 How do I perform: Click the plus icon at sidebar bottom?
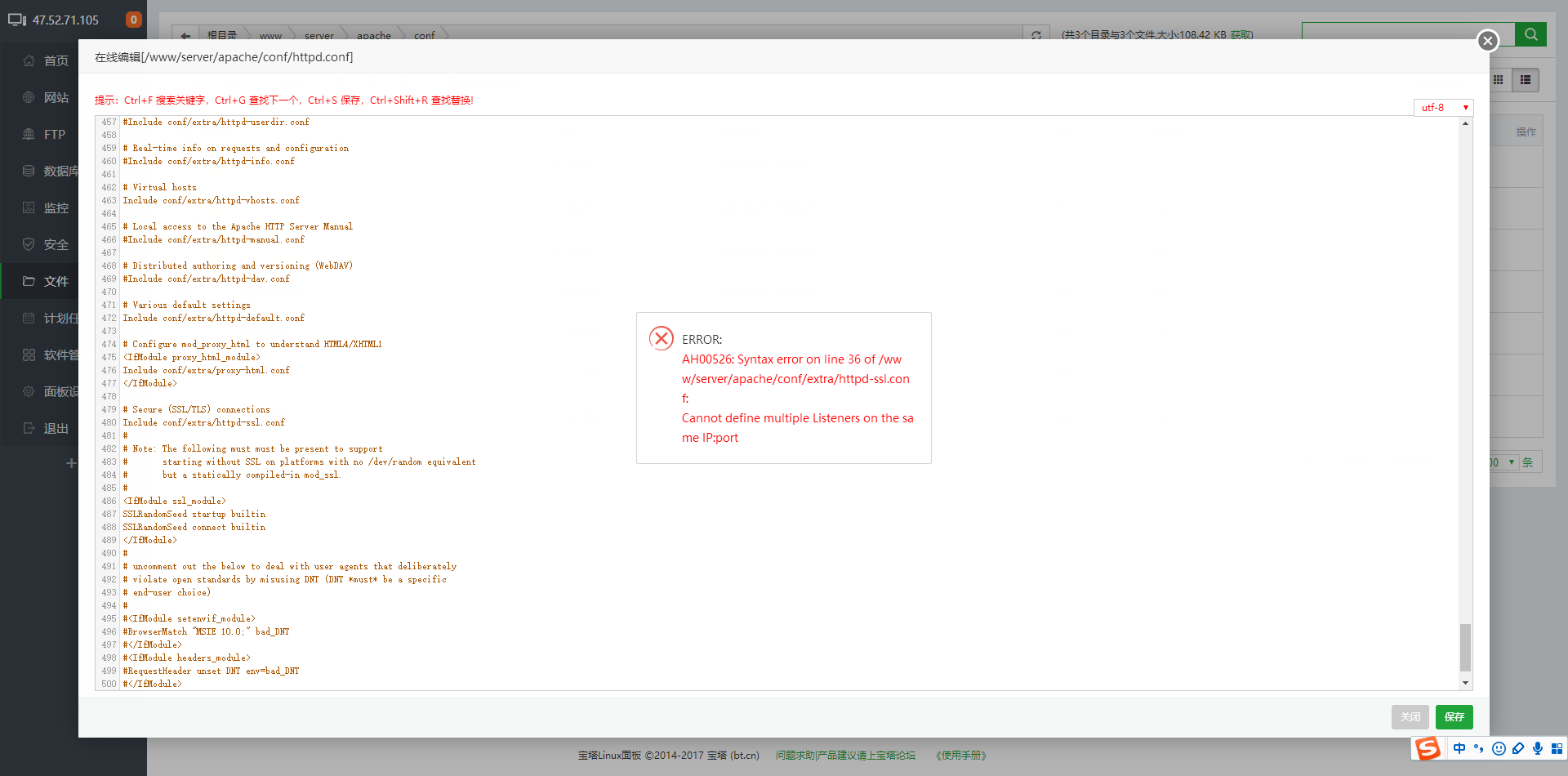pos(71,463)
